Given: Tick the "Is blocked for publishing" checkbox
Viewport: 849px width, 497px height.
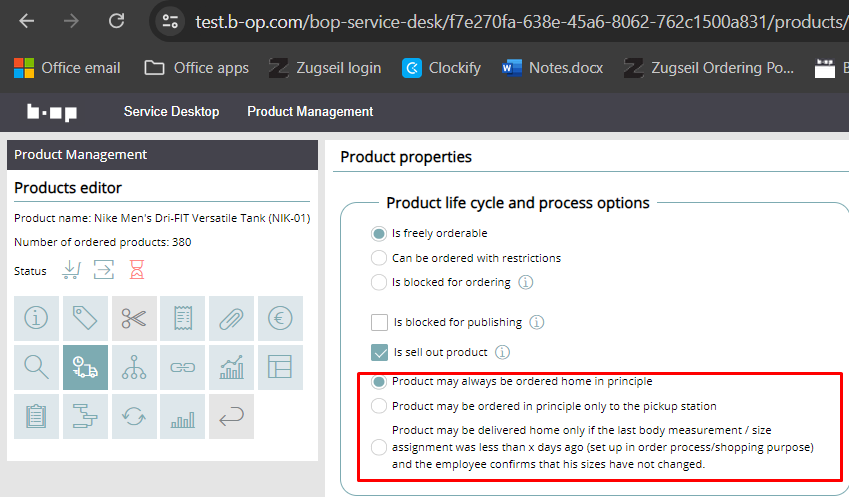Looking at the screenshot, I should (x=379, y=322).
